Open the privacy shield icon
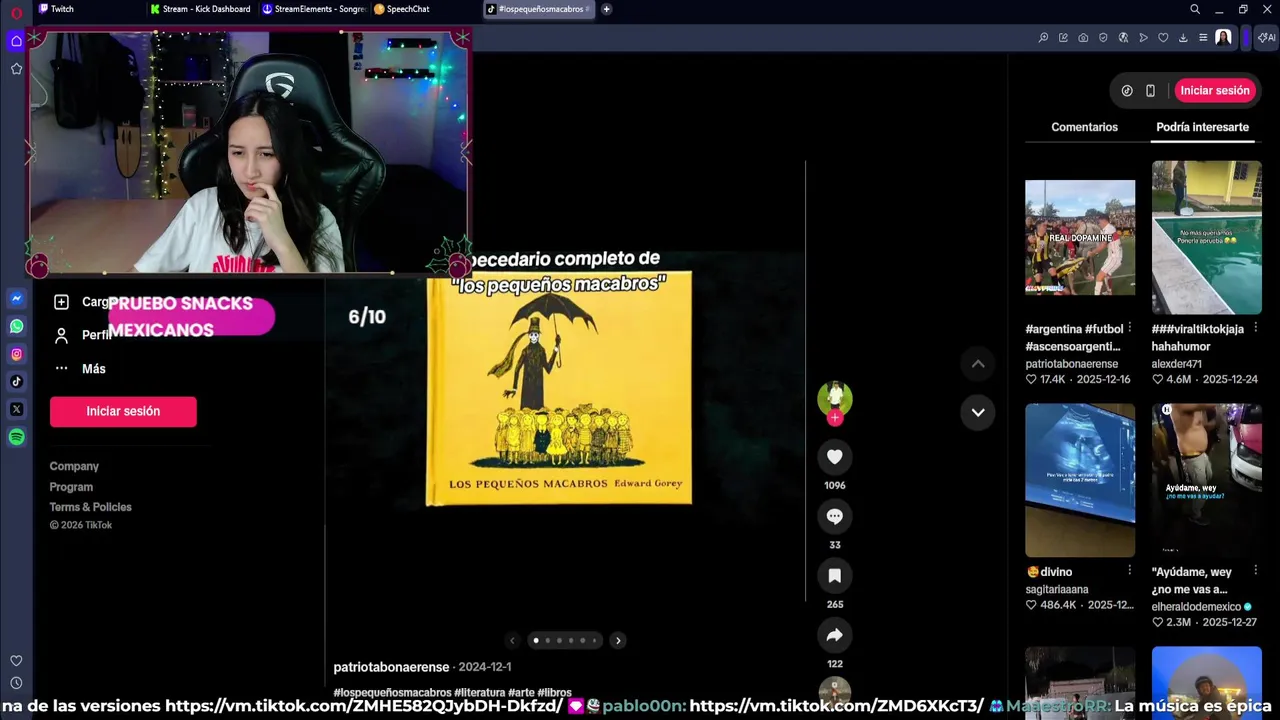 tap(1103, 38)
